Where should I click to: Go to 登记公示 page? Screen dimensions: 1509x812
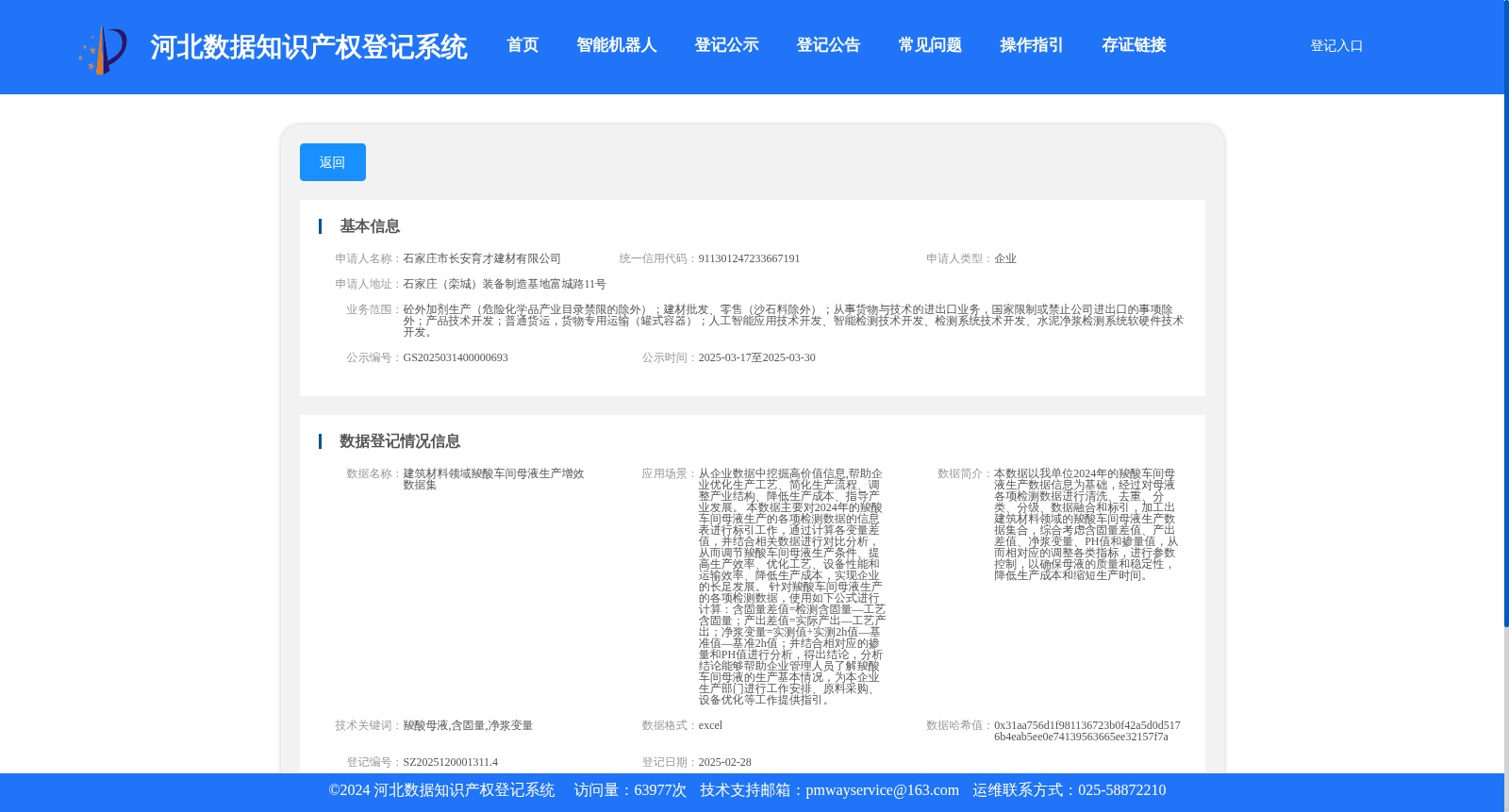point(726,45)
